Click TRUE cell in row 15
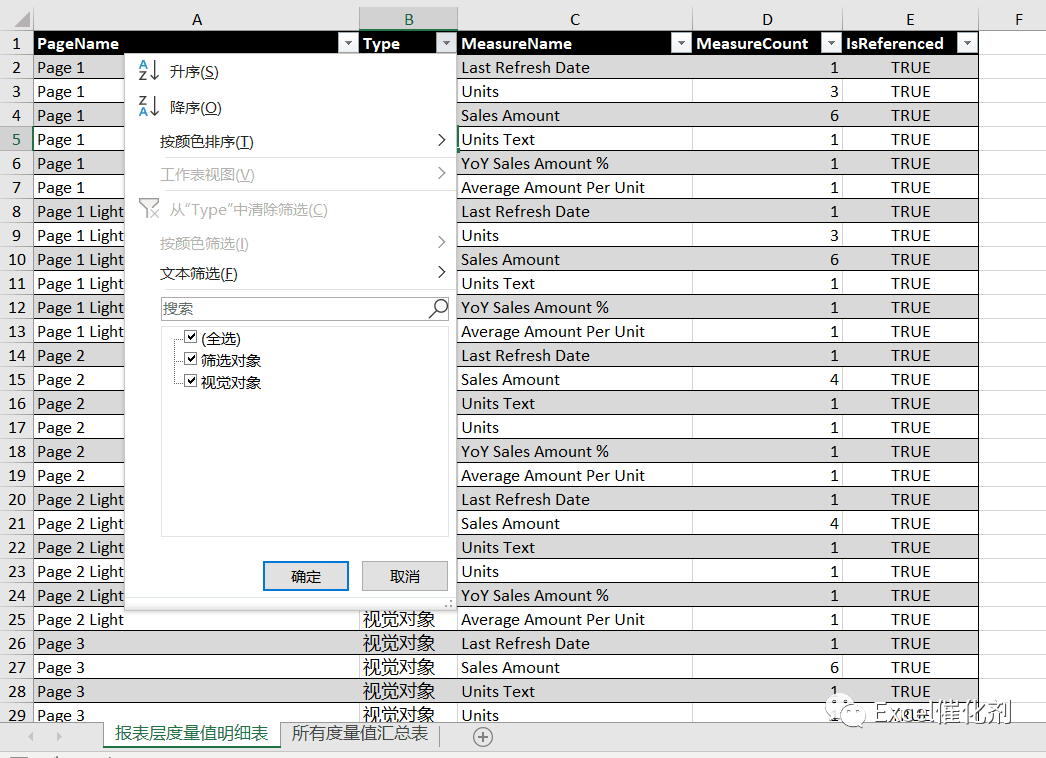Screen dimensions: 1046x758 click(x=911, y=380)
